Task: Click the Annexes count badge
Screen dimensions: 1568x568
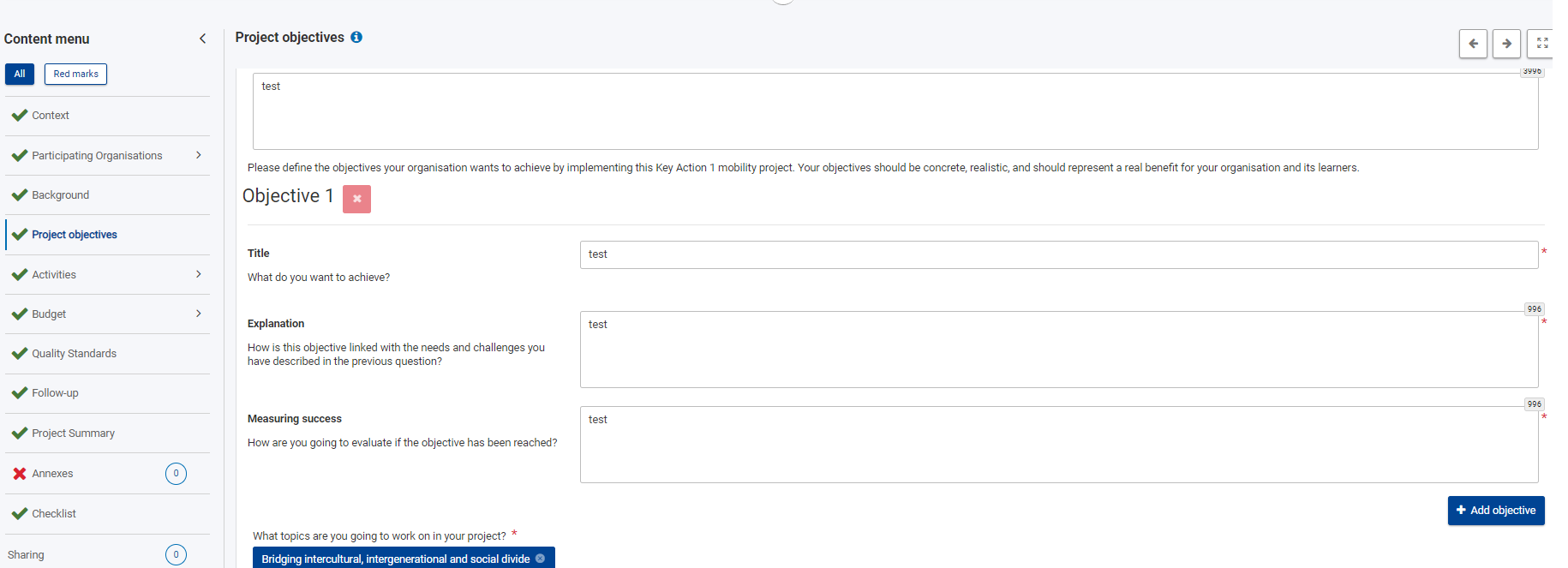Action: (176, 474)
